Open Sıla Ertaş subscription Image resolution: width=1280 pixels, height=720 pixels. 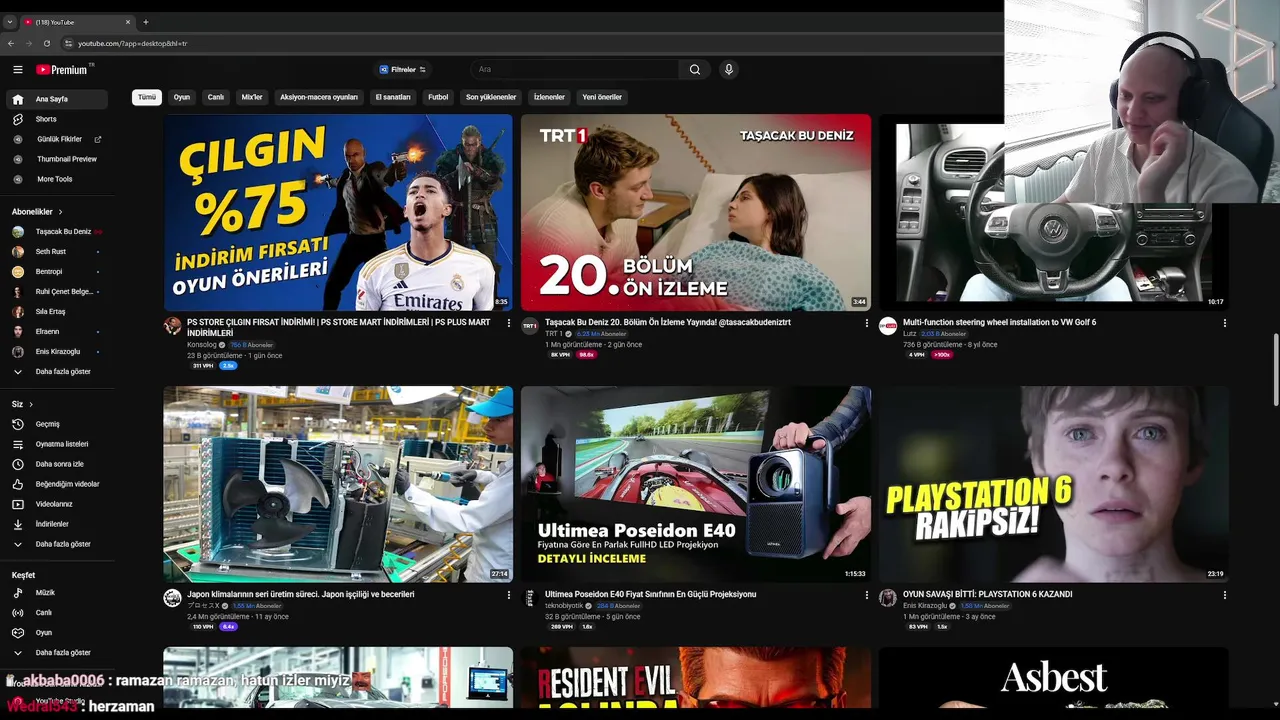click(x=58, y=312)
